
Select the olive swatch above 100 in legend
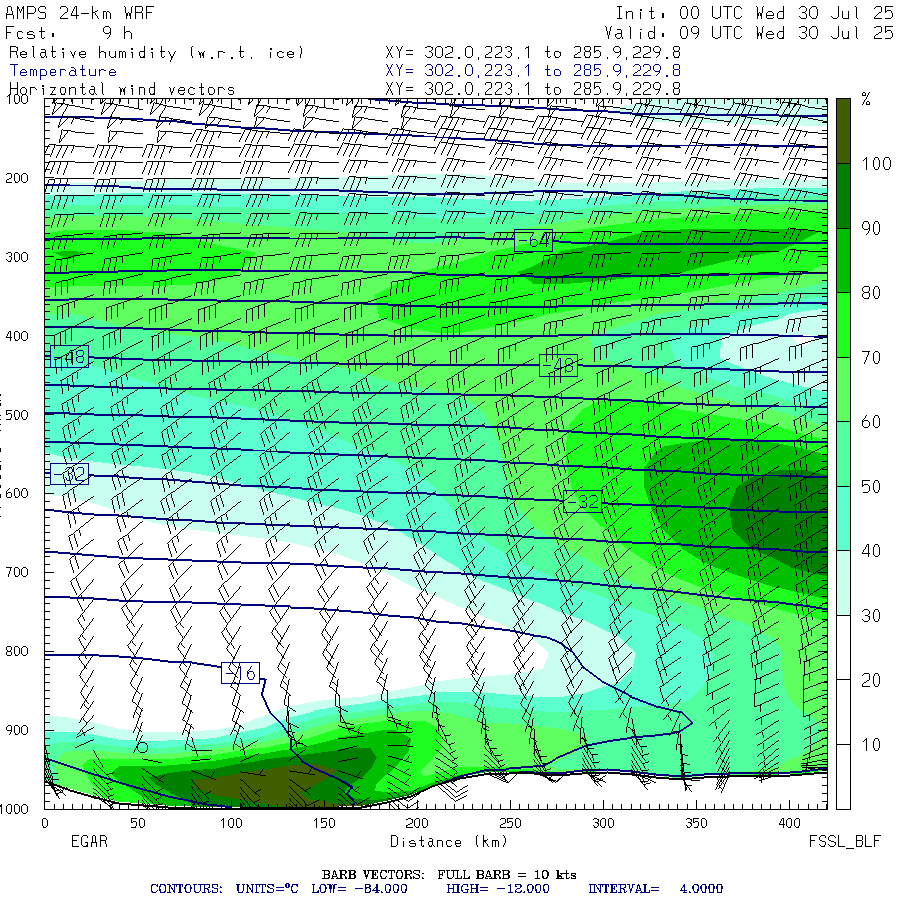[843, 131]
